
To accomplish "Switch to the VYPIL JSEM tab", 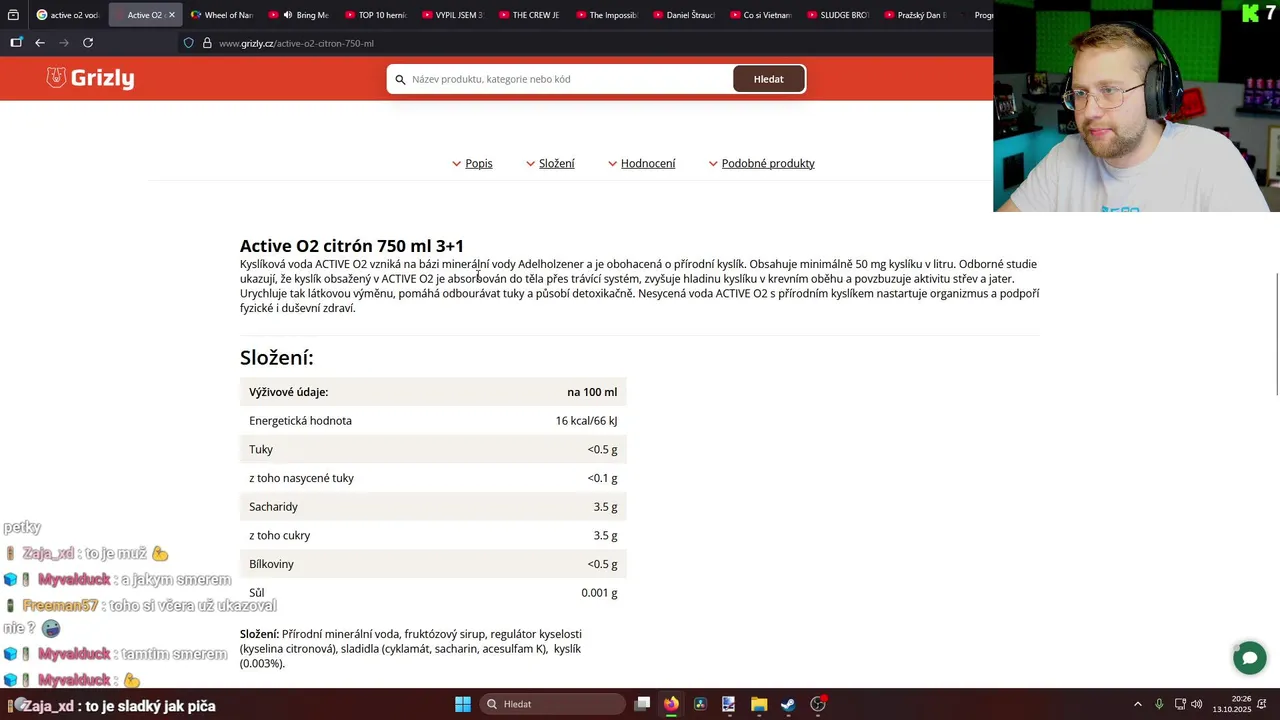I will coord(452,15).
